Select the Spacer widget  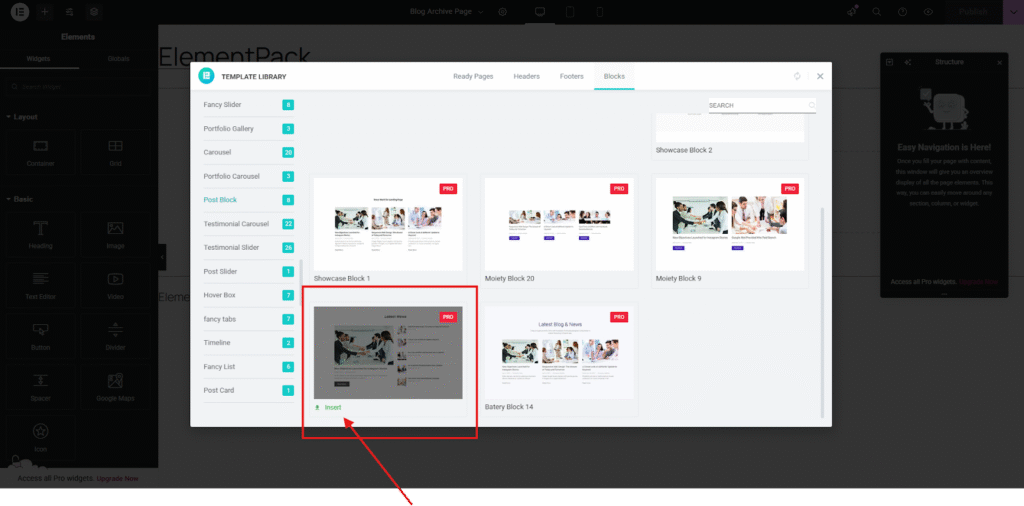40,387
